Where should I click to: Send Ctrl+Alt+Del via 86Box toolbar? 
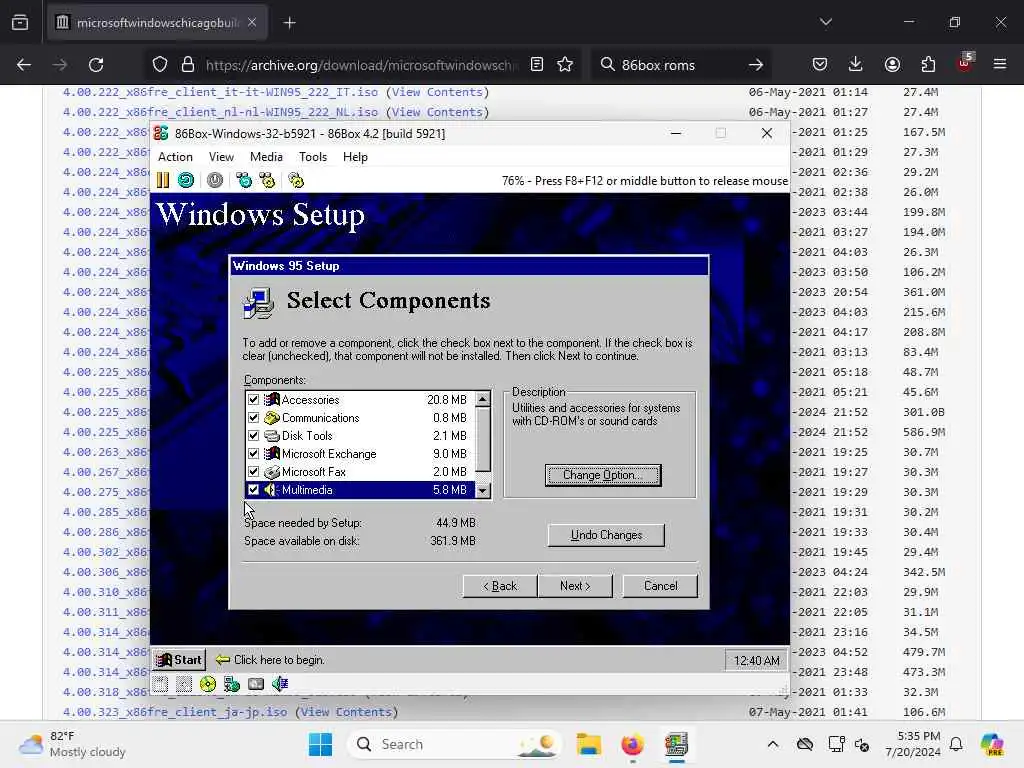point(244,180)
